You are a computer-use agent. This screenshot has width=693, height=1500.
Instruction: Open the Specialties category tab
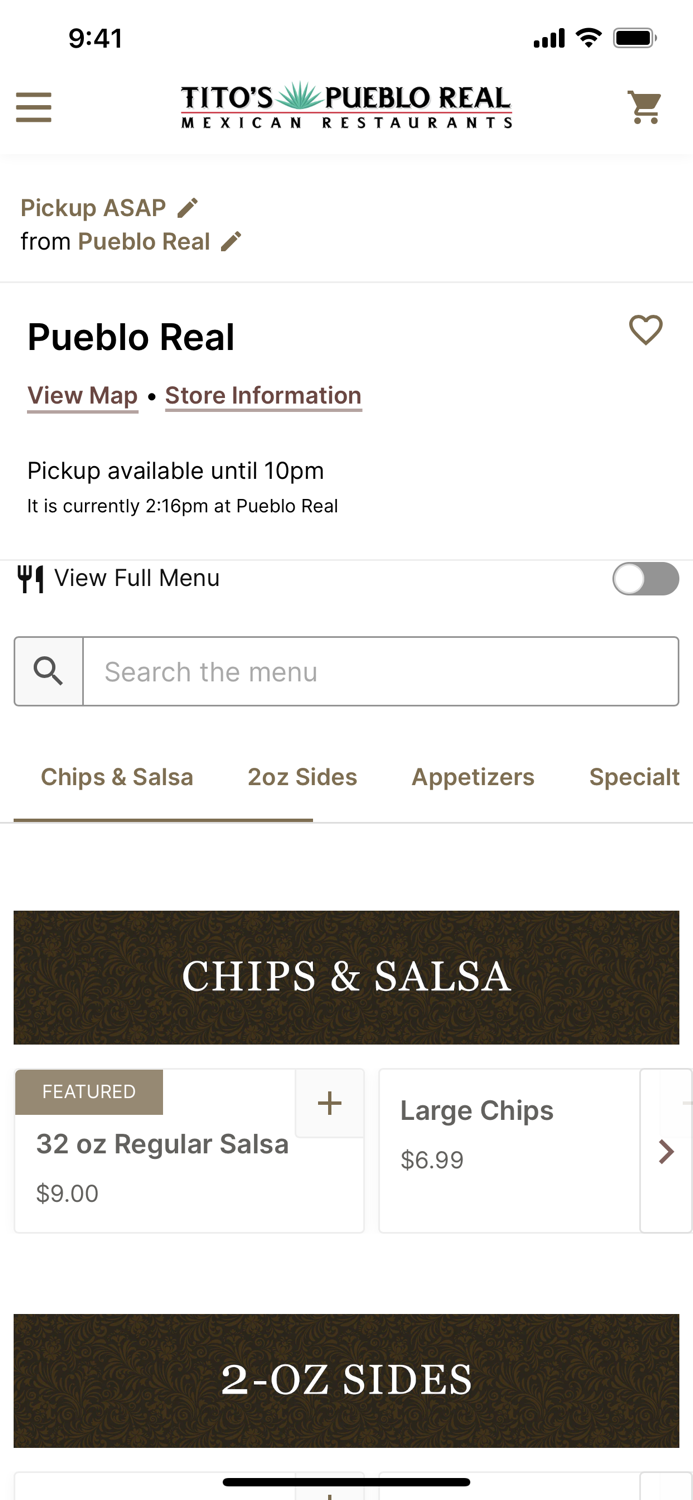(x=634, y=777)
